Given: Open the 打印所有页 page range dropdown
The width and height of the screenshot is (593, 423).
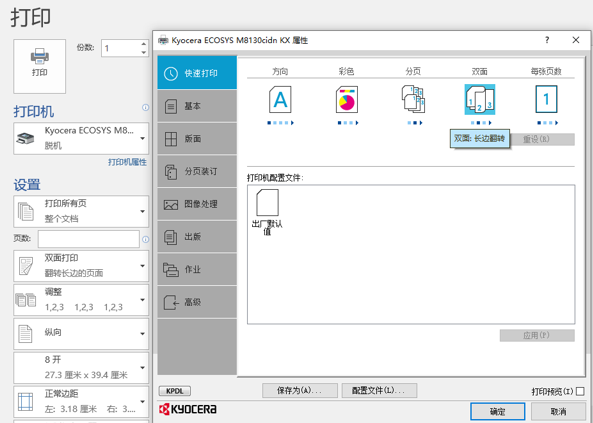Looking at the screenshot, I should coord(81,211).
